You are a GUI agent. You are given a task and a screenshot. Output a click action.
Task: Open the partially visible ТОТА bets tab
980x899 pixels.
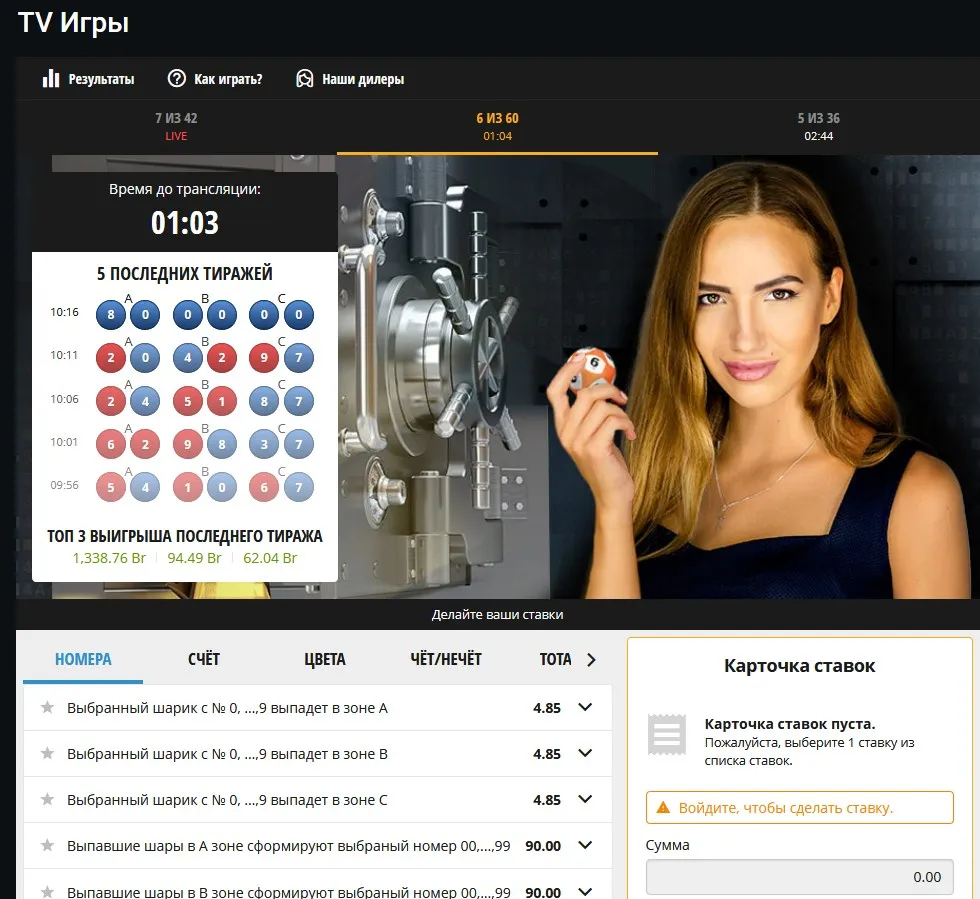pos(555,660)
